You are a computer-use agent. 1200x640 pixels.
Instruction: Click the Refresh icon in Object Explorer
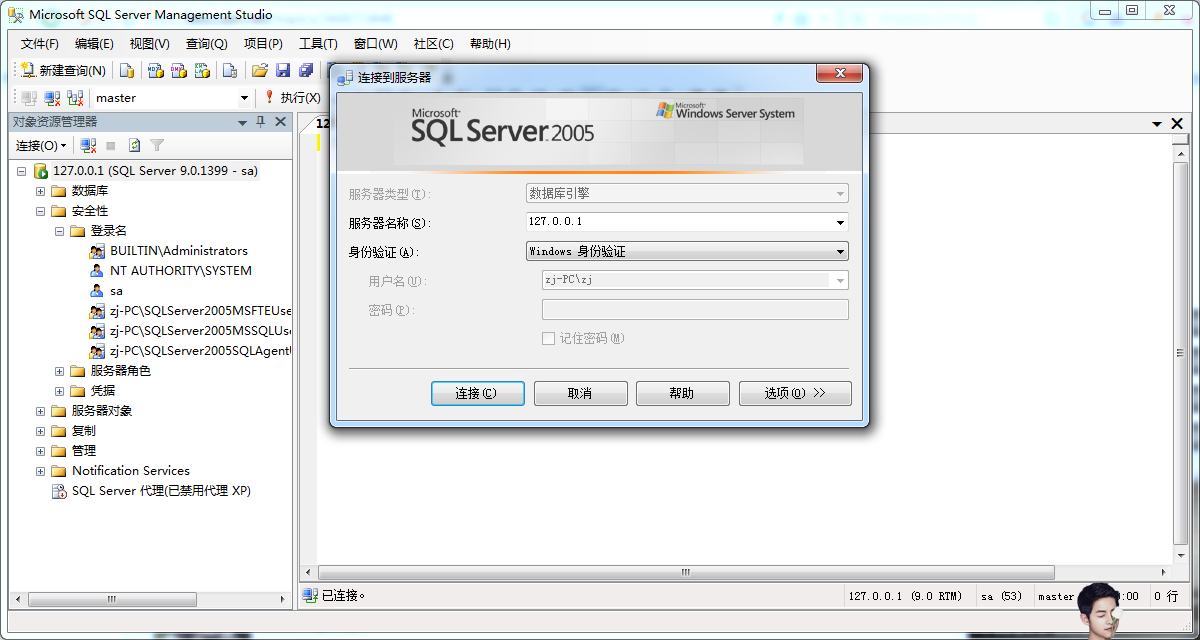[134, 146]
